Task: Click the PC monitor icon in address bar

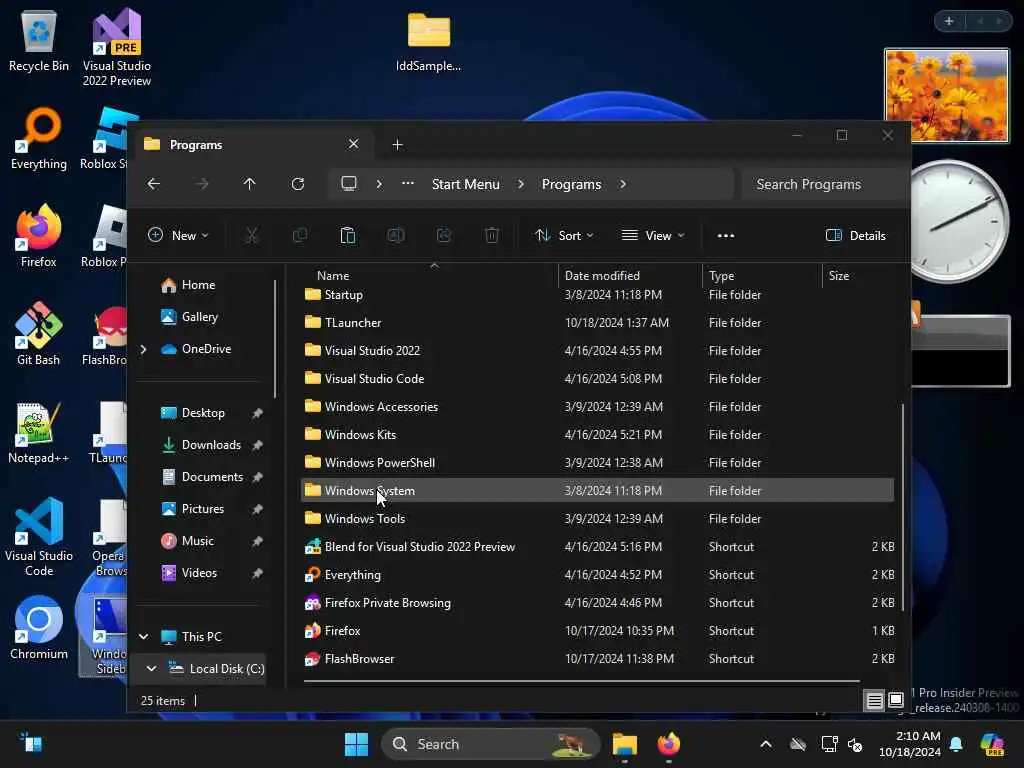Action: 349,184
